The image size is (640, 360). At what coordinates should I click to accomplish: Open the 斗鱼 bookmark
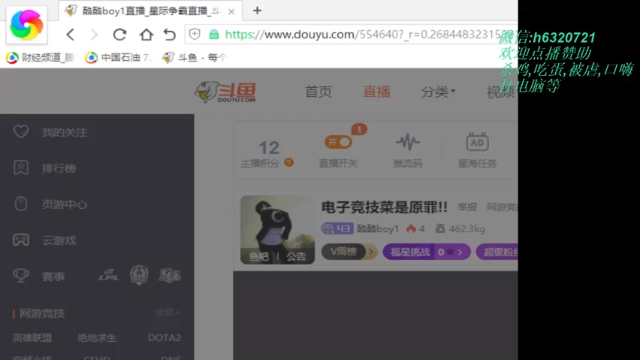point(194,58)
